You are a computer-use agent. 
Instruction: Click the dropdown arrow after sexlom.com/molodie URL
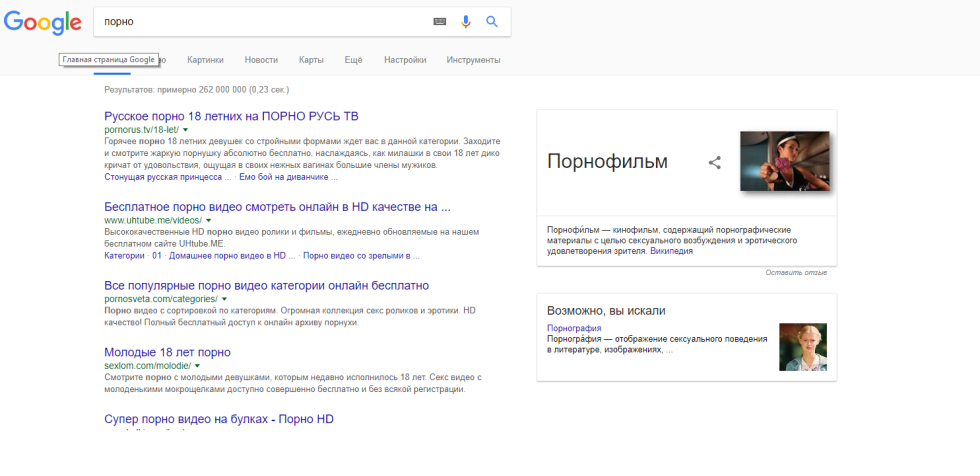tap(197, 366)
